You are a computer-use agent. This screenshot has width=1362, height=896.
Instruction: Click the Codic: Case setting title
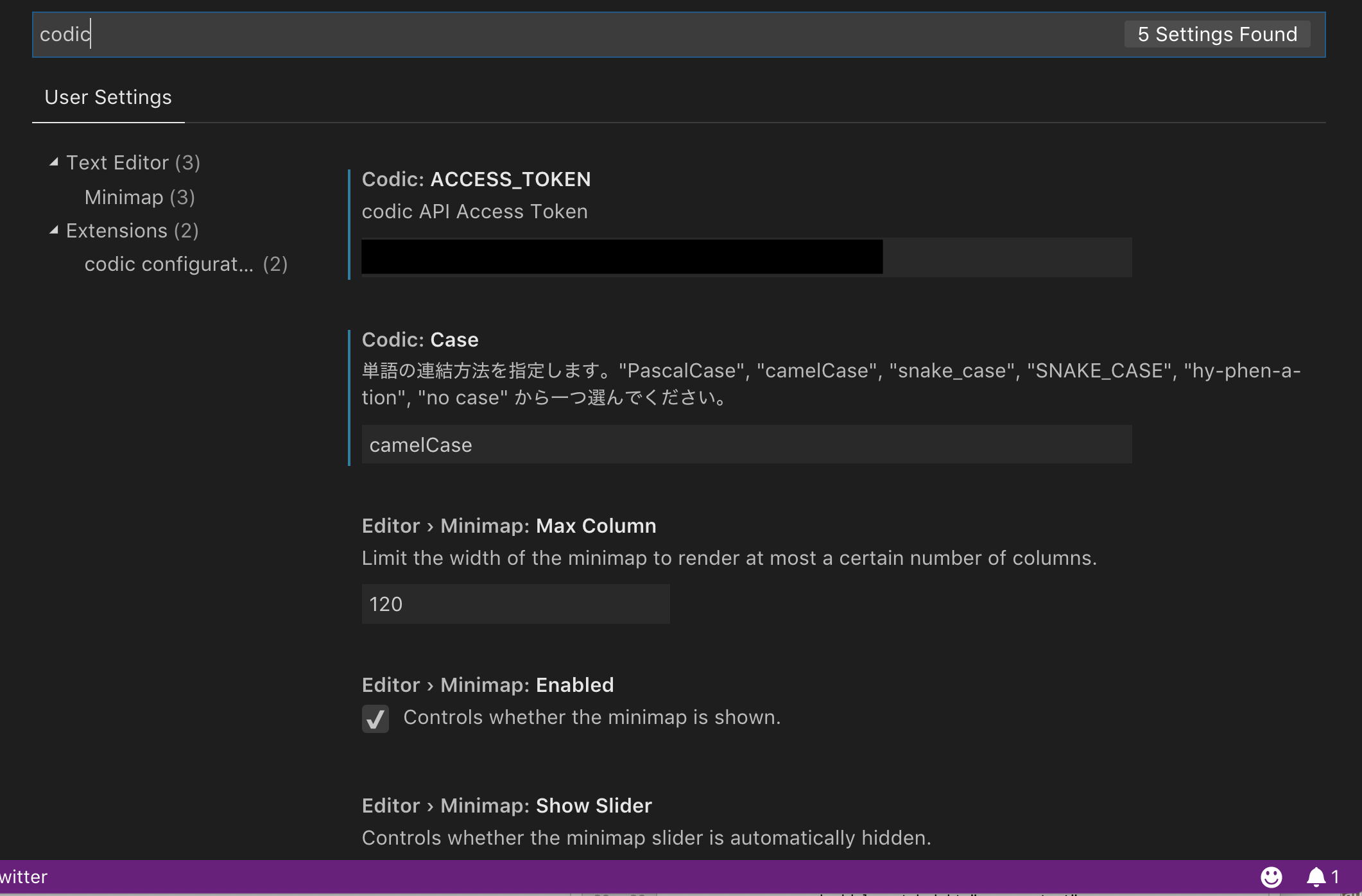point(420,340)
